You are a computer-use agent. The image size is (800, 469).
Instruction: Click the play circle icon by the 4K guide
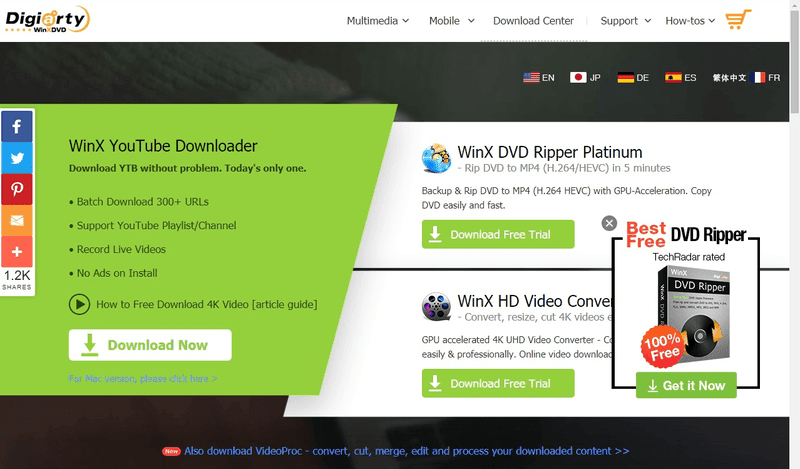pyautogui.click(x=80, y=305)
